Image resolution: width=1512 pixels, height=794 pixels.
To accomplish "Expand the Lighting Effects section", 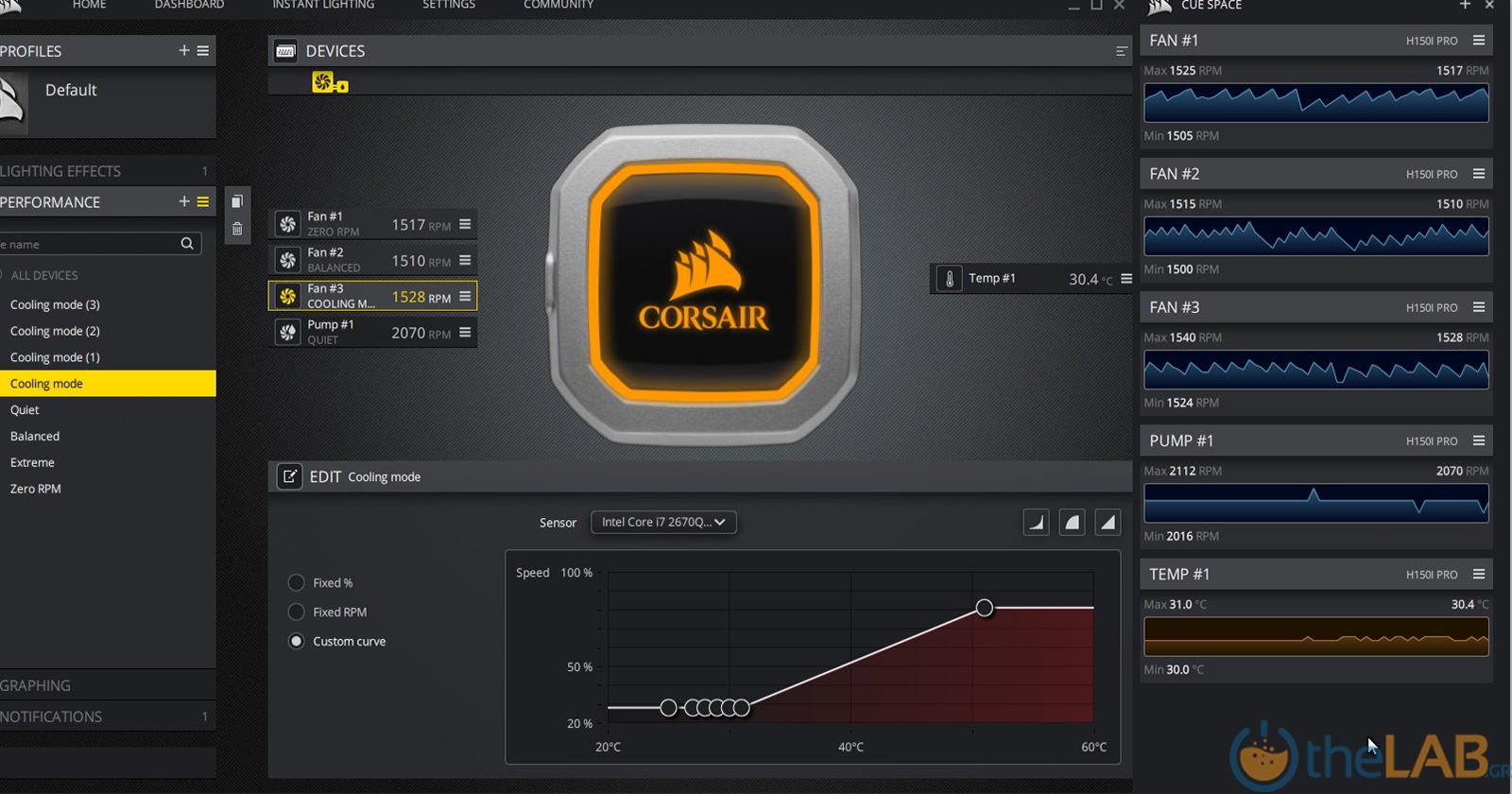I will click(x=108, y=171).
